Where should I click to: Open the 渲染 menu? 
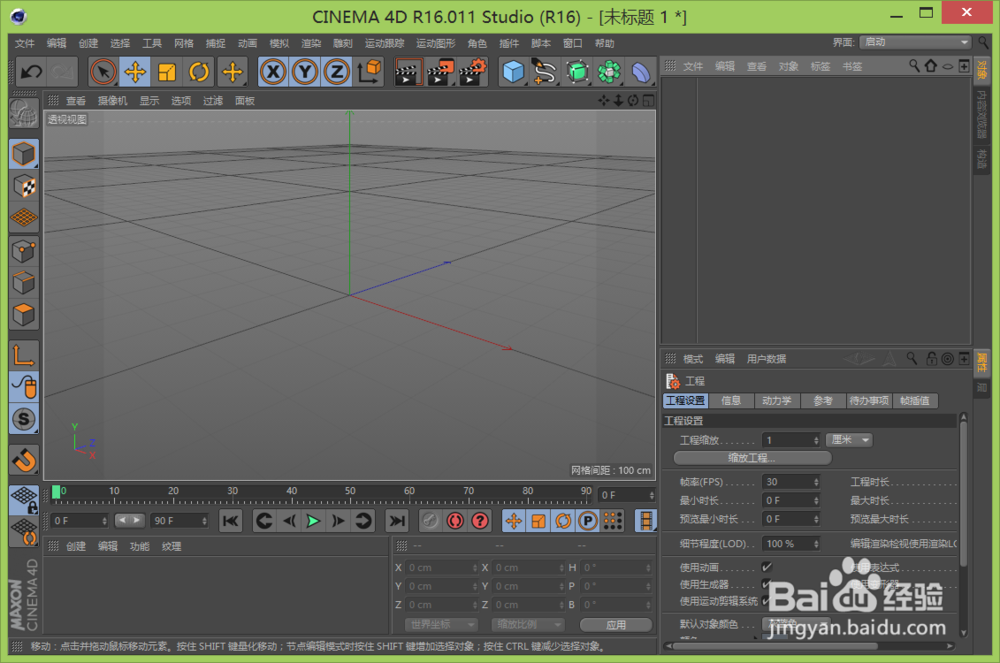311,43
